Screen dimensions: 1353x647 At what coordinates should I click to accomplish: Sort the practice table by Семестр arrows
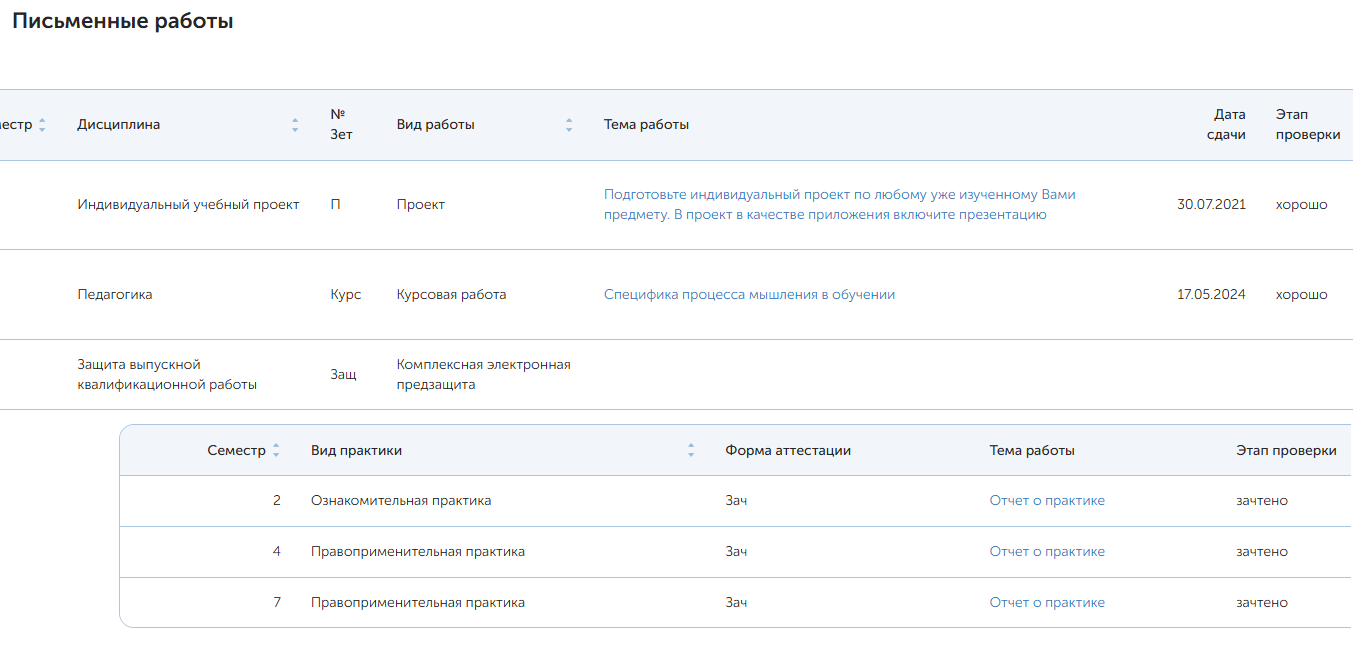[x=276, y=451]
